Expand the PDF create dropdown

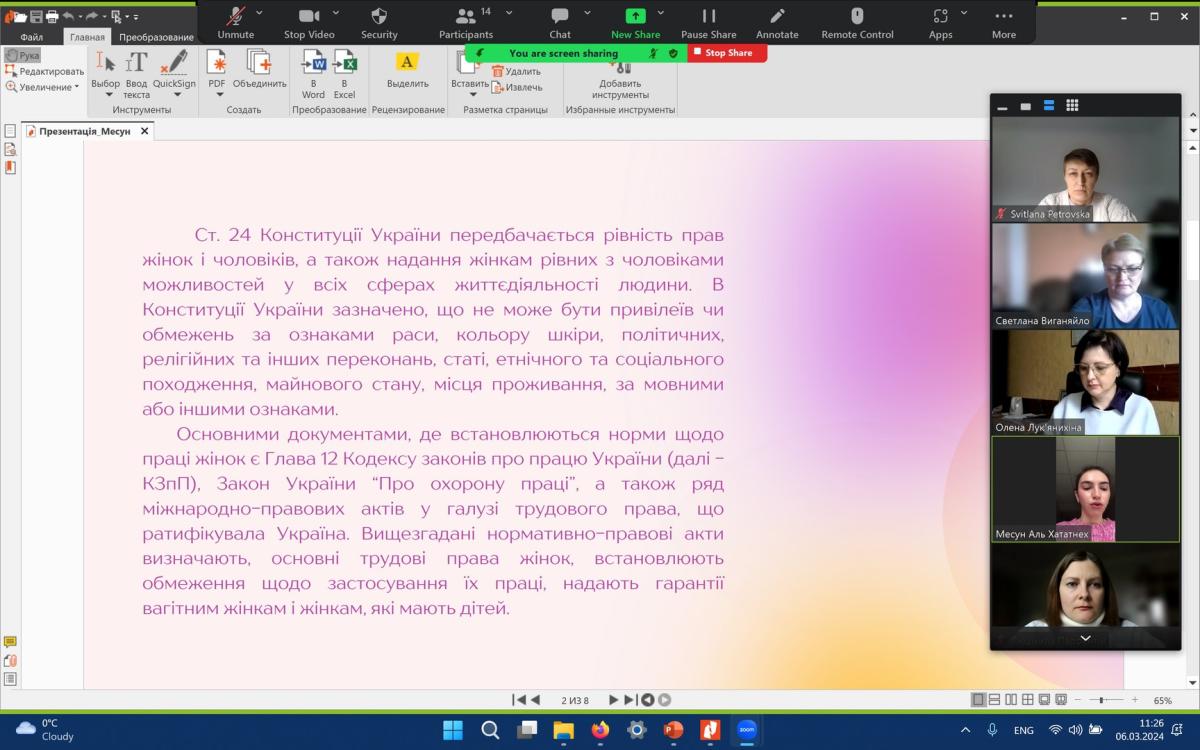coord(217,94)
